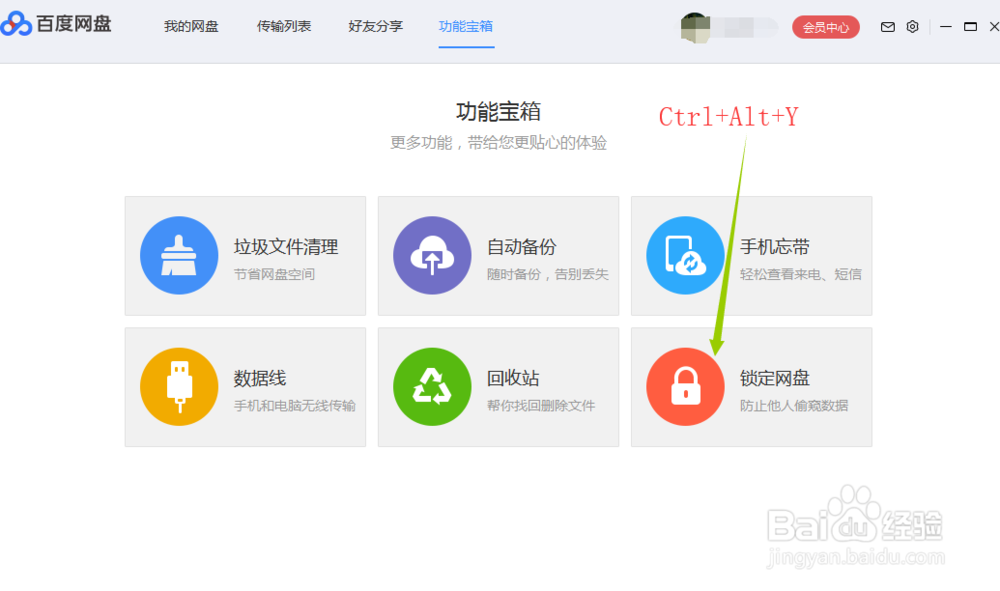Open the 我的网盘 tab
This screenshot has height=591, width=1000.
click(x=191, y=26)
